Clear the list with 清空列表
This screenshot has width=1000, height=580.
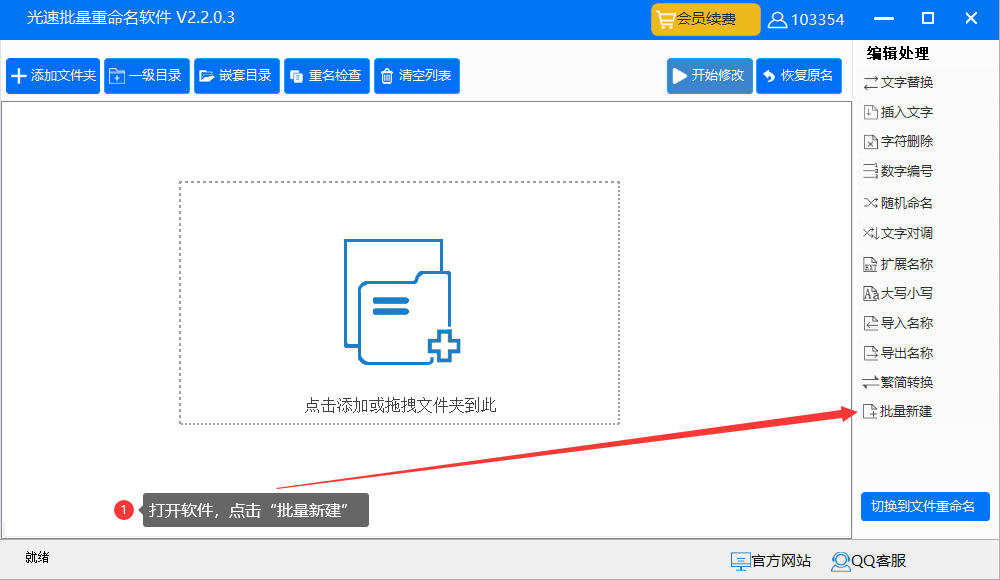416,76
